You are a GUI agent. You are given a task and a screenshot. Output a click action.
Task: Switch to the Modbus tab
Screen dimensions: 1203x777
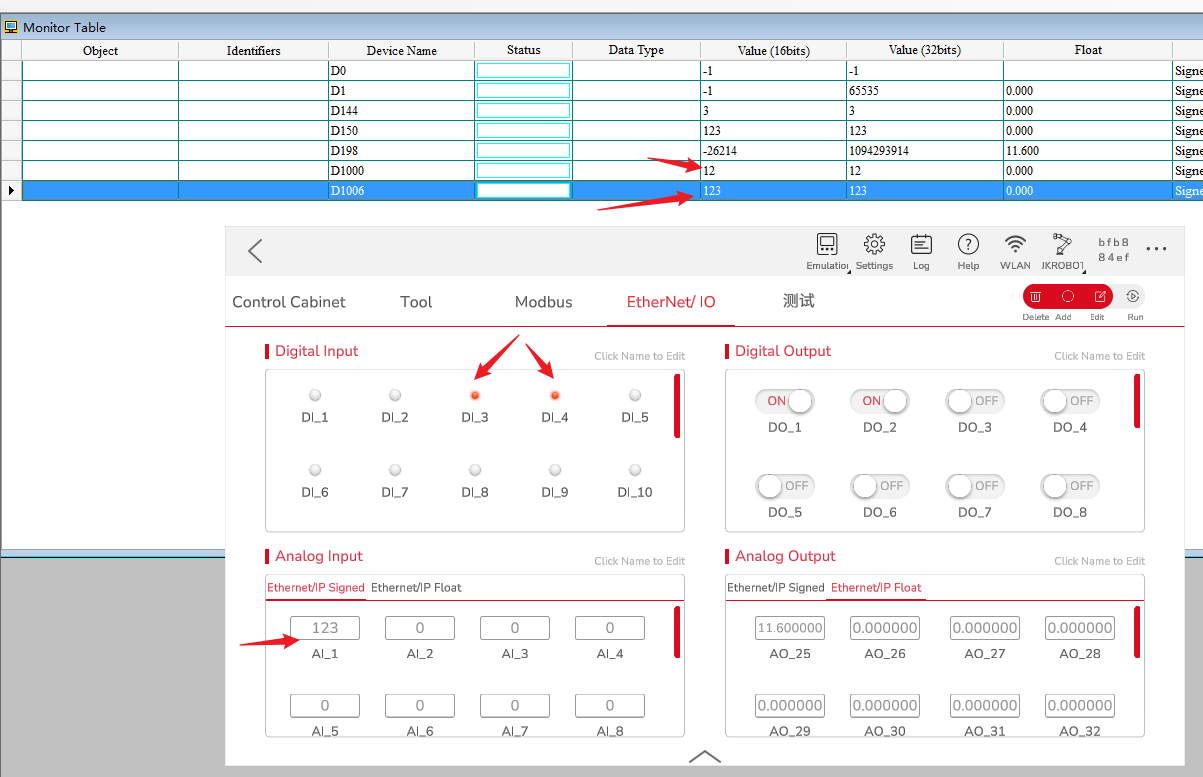click(x=543, y=302)
